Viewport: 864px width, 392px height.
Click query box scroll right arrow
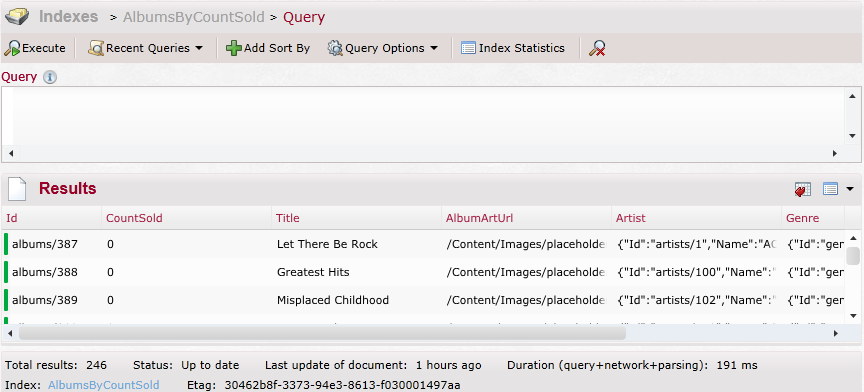835,153
